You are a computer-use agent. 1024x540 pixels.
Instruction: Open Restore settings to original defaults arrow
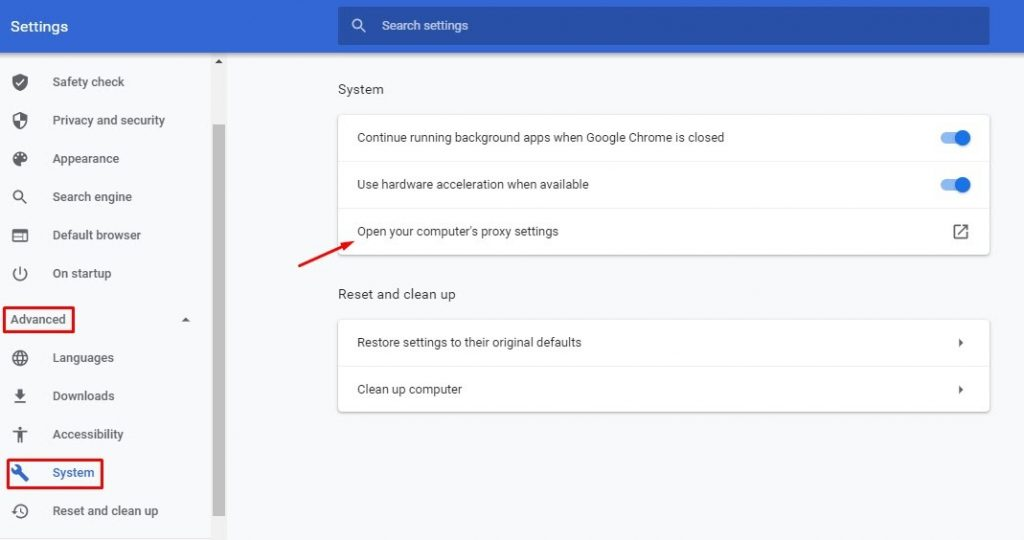960,343
